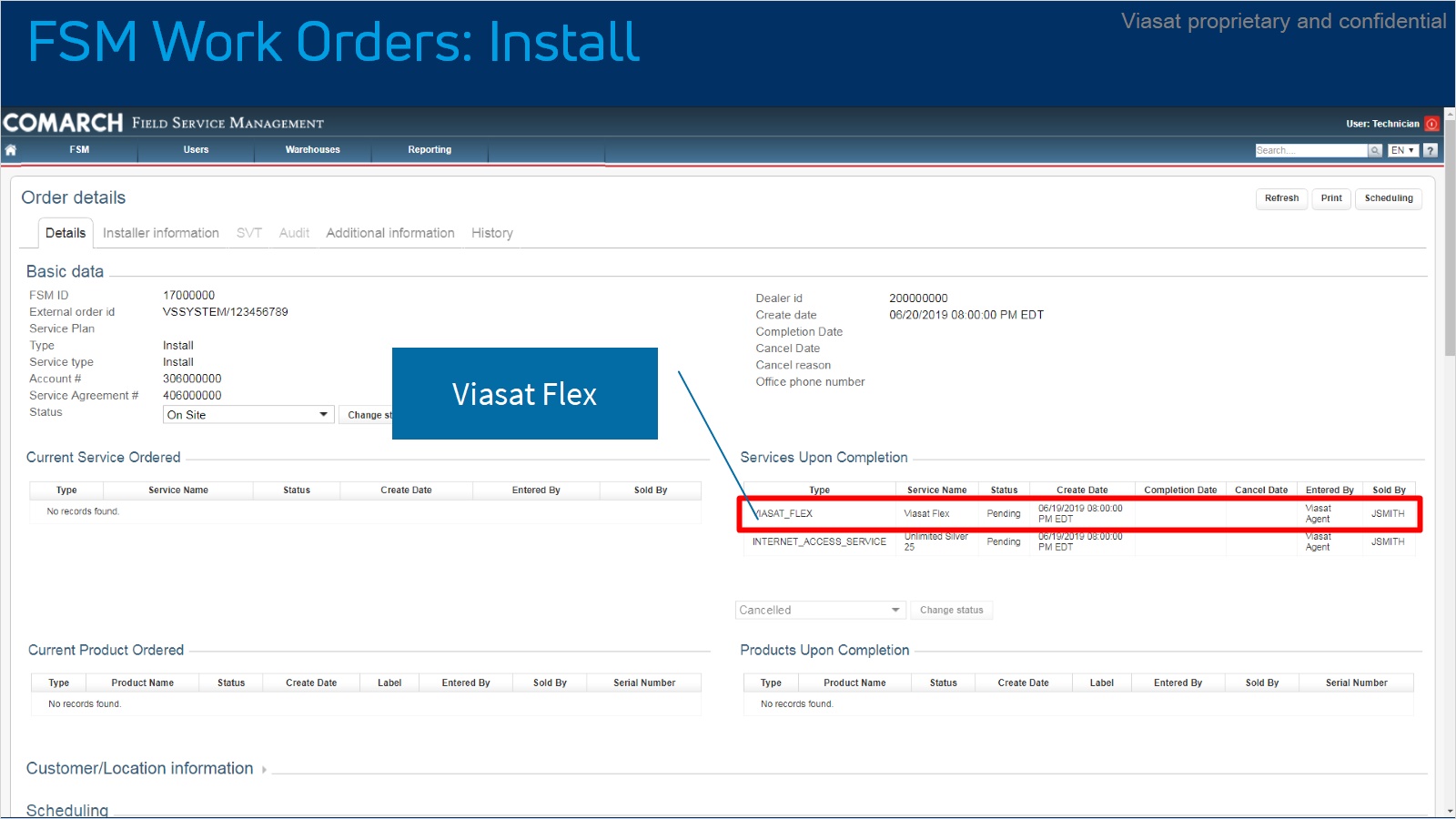Switch to the SVT tab
This screenshot has width=1456, height=819.
coord(249,233)
